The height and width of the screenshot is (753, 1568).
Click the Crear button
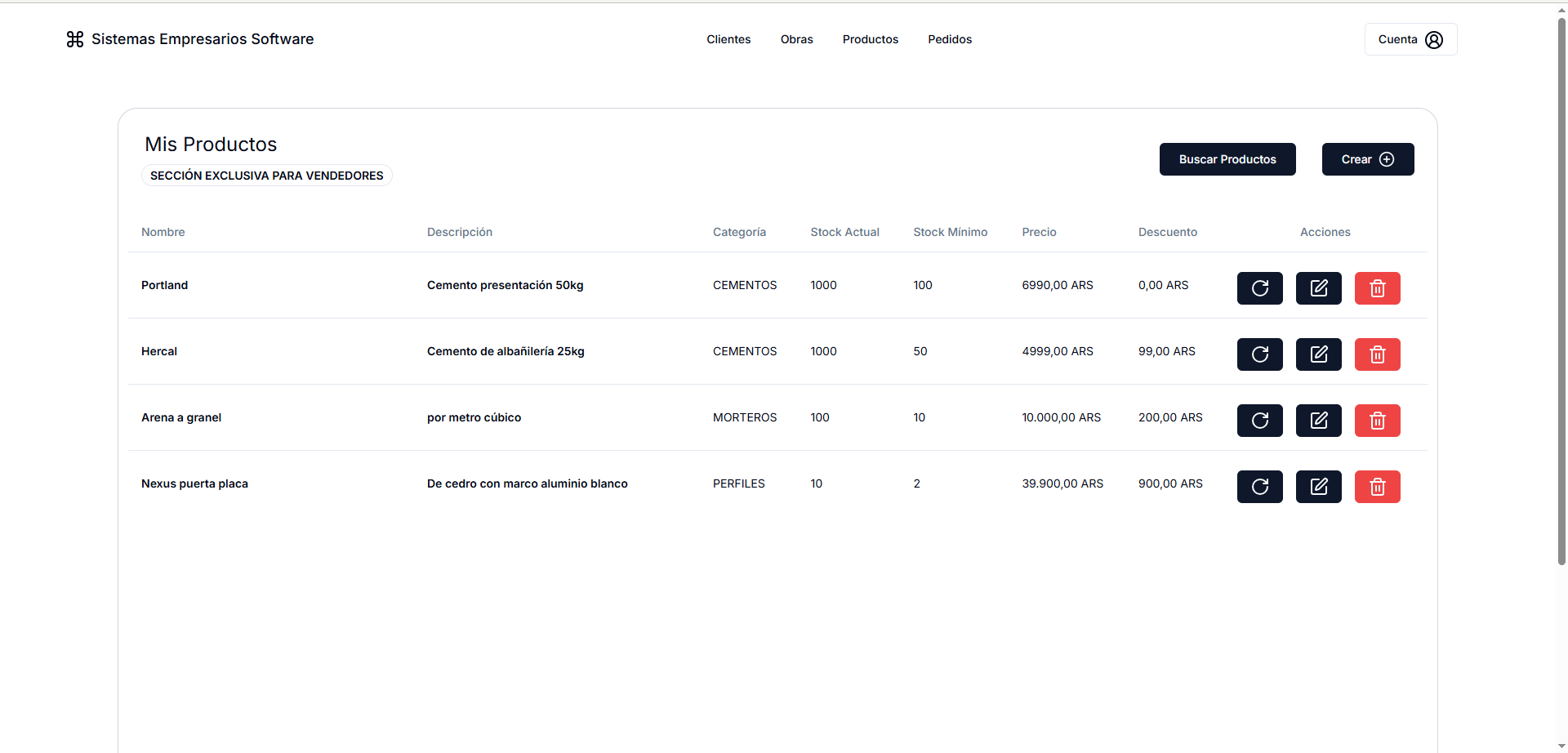pos(1367,159)
